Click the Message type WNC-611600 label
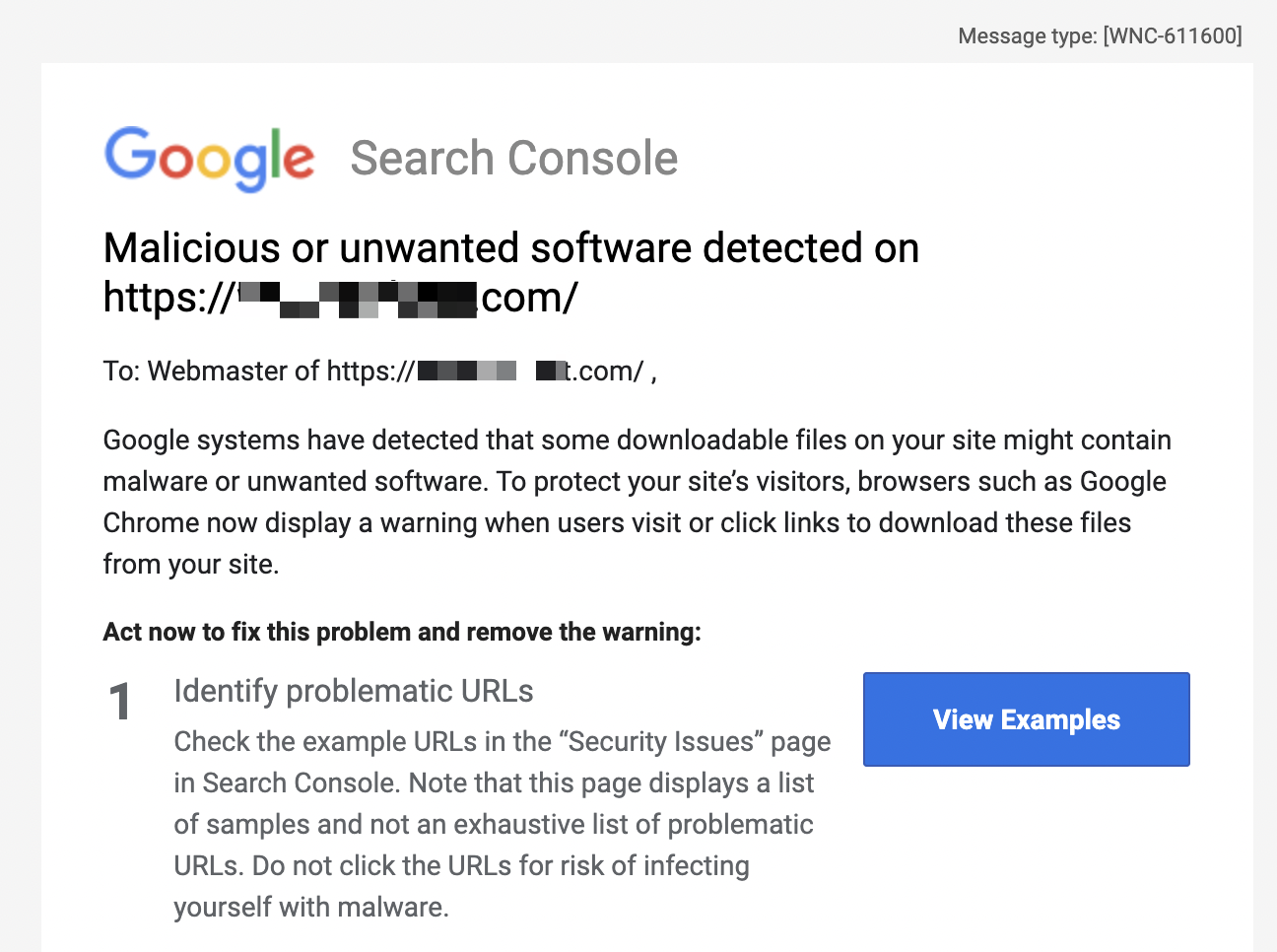1277x952 pixels. tap(1100, 35)
